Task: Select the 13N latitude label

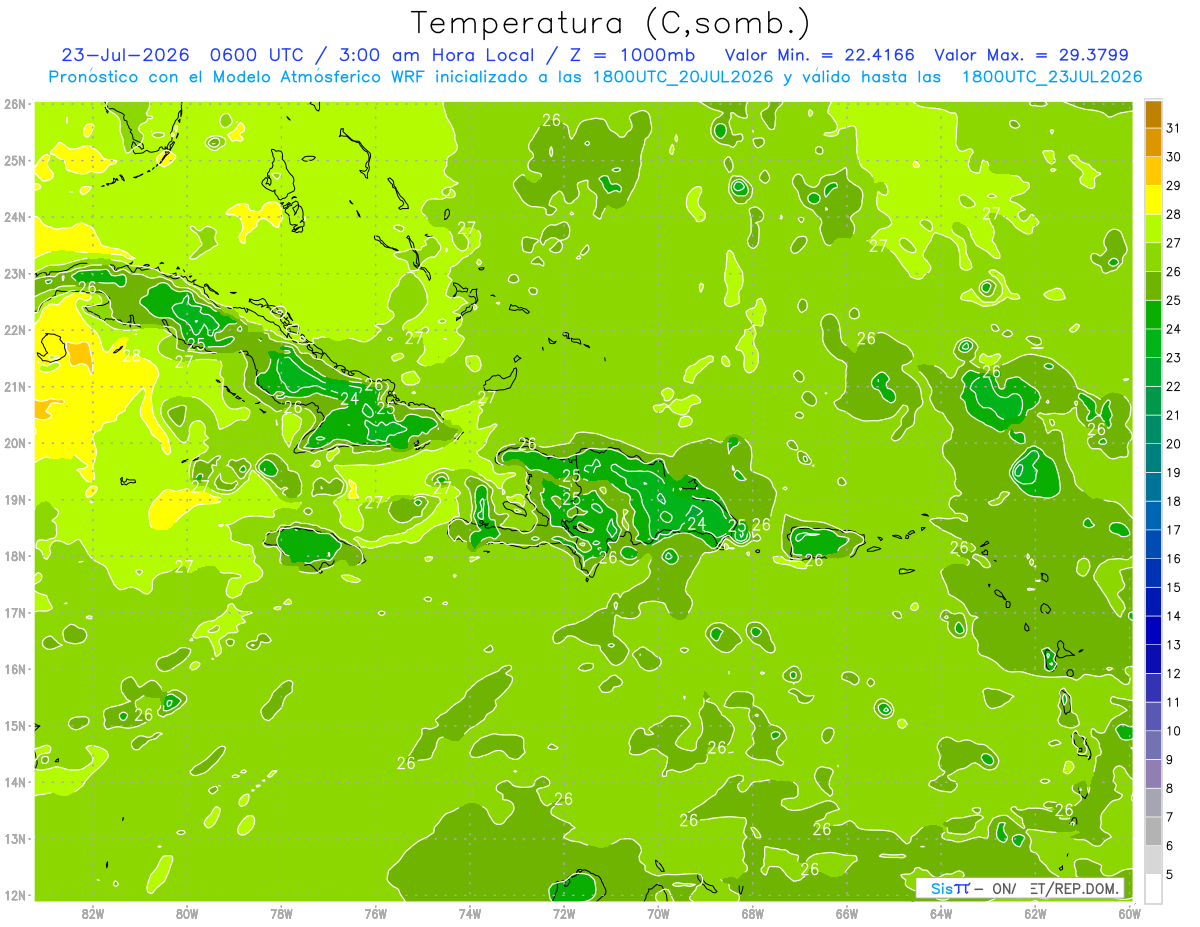Action: 14,839
